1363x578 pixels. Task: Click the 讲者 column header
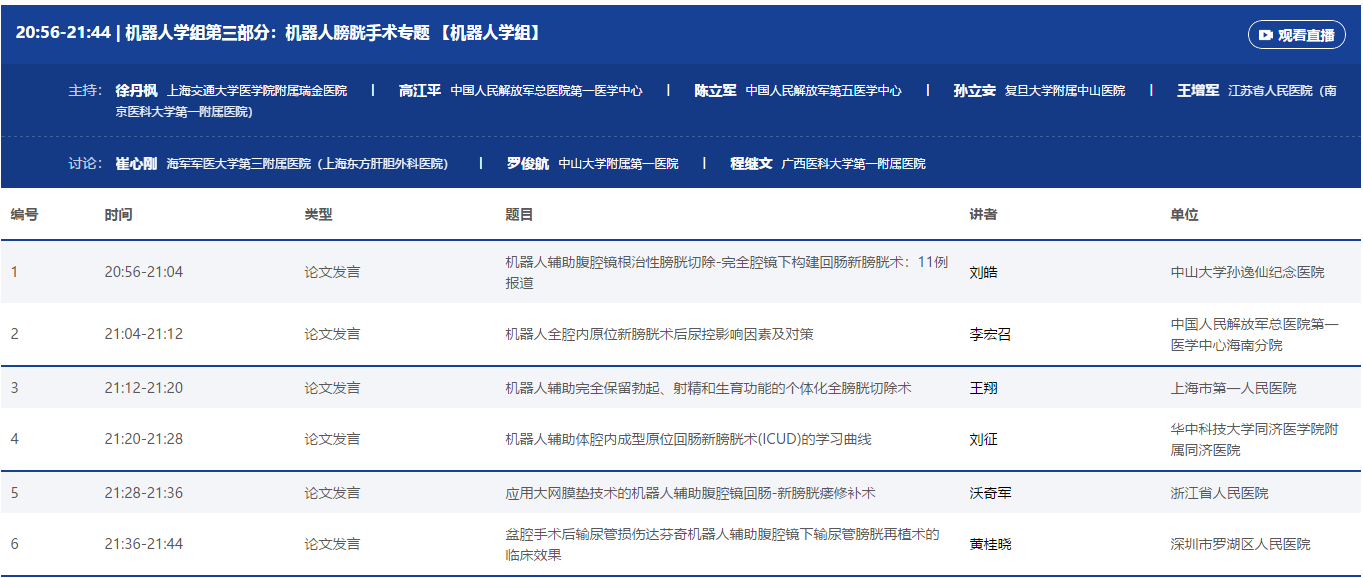click(x=983, y=215)
